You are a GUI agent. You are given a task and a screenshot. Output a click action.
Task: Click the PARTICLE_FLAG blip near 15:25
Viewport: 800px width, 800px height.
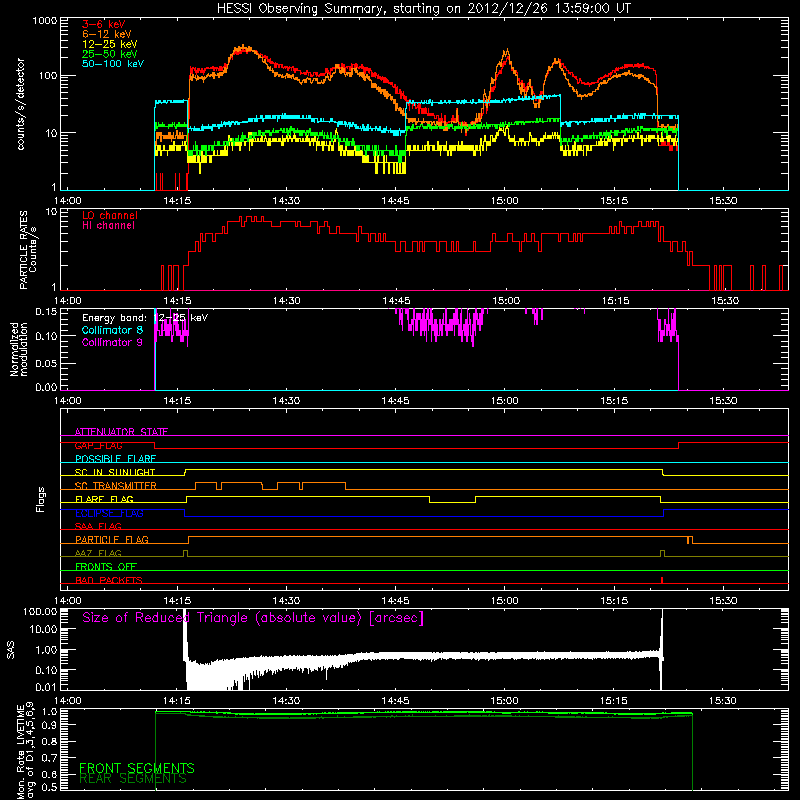coord(690,540)
